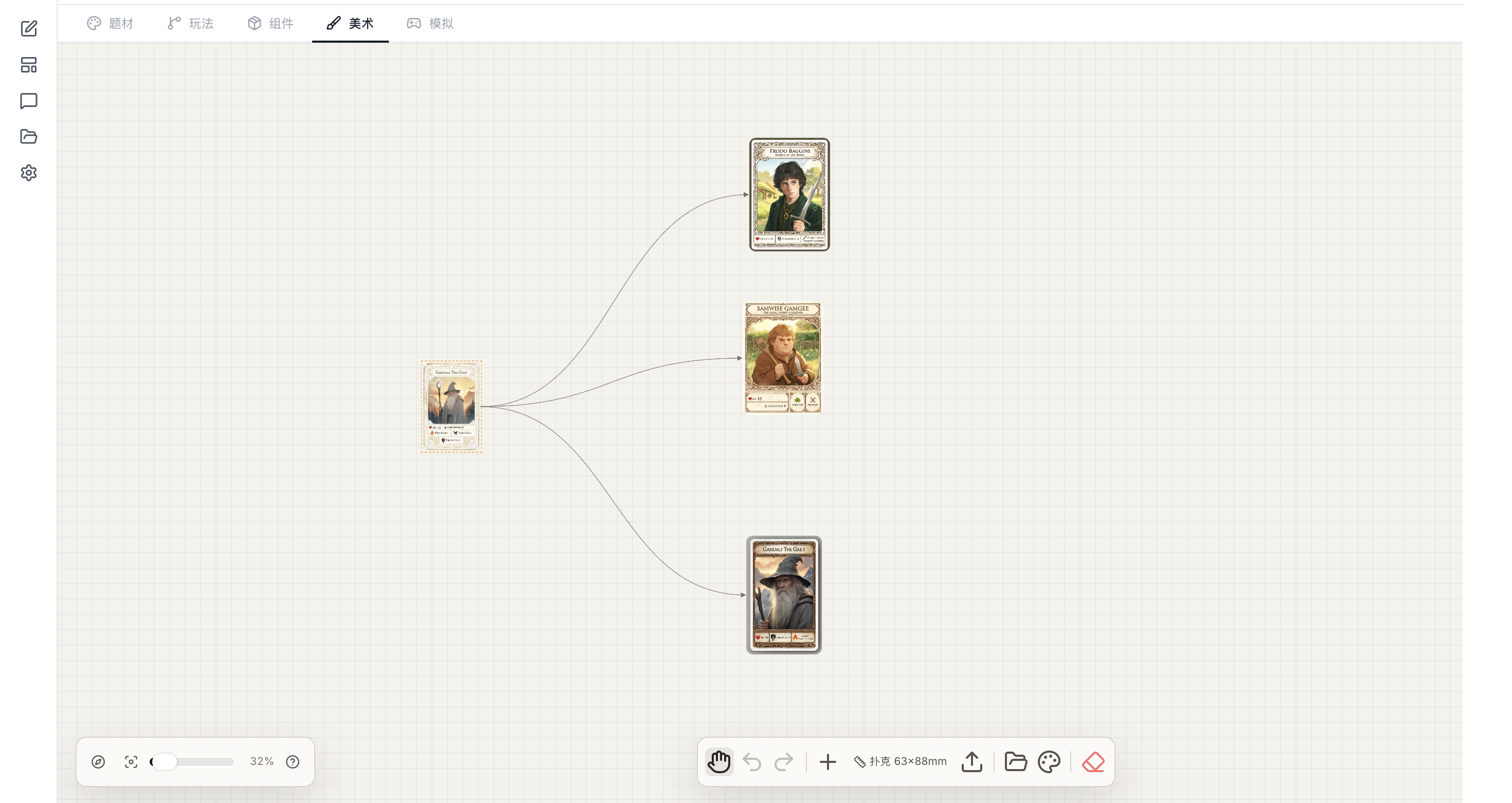Viewport: 1512px width, 803px height.
Task: Open the layout templates icon in sidebar
Action: coord(29,65)
